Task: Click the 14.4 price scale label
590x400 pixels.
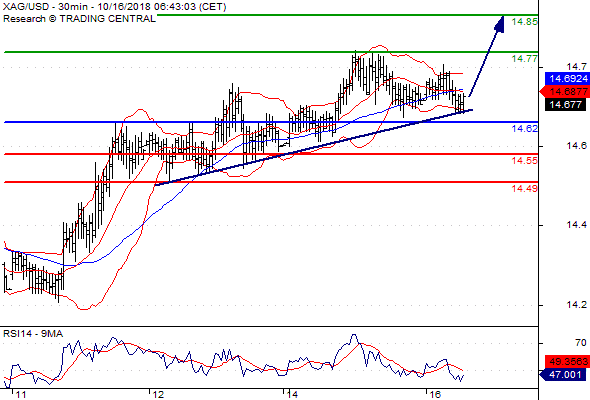Action: pyautogui.click(x=576, y=225)
